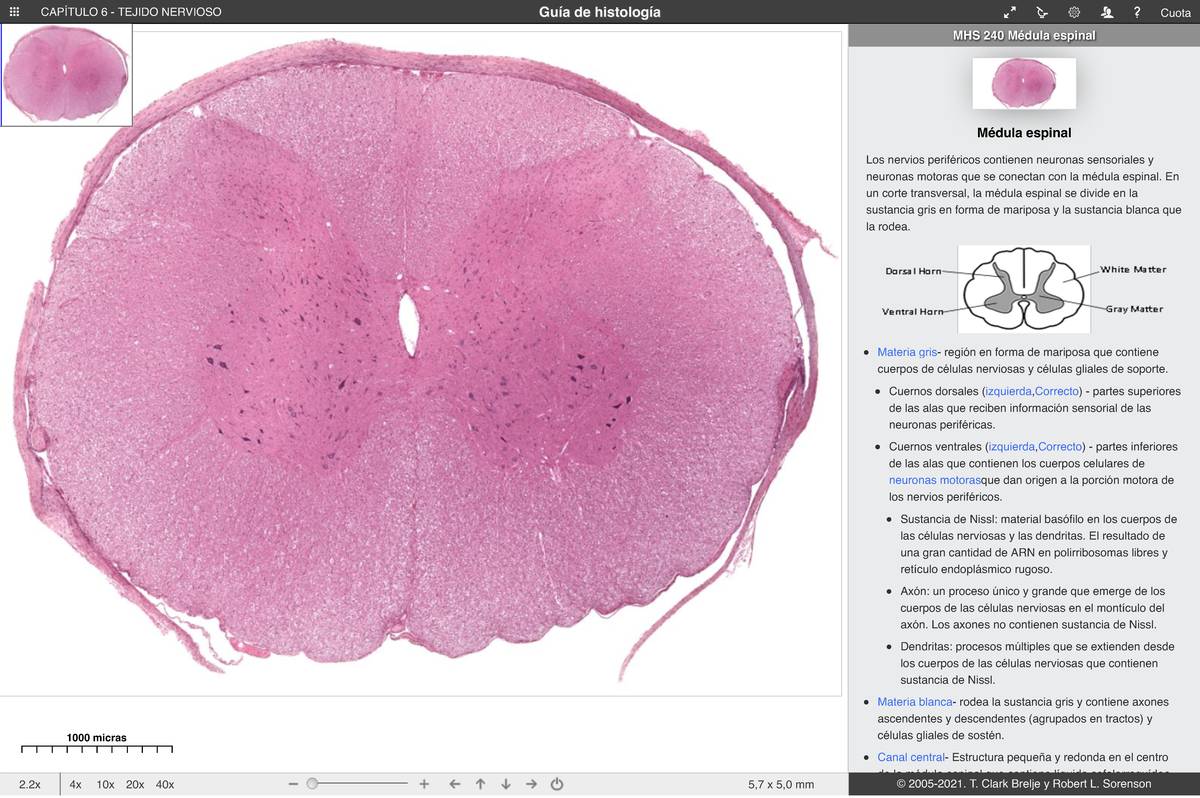
Task: Click Correcto link for Cuernos dorsales
Action: [1058, 390]
